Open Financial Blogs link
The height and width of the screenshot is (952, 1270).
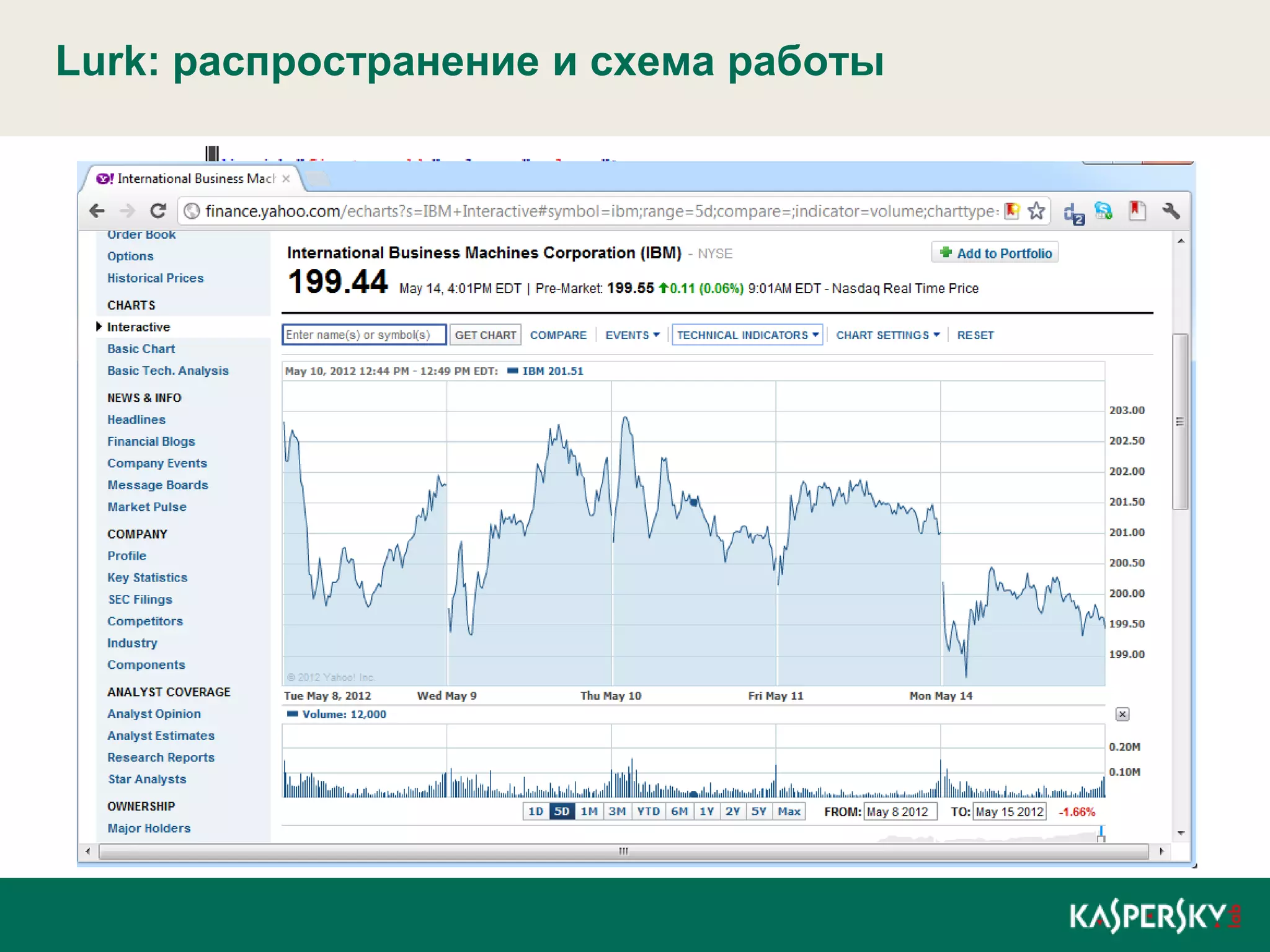[x=151, y=441]
